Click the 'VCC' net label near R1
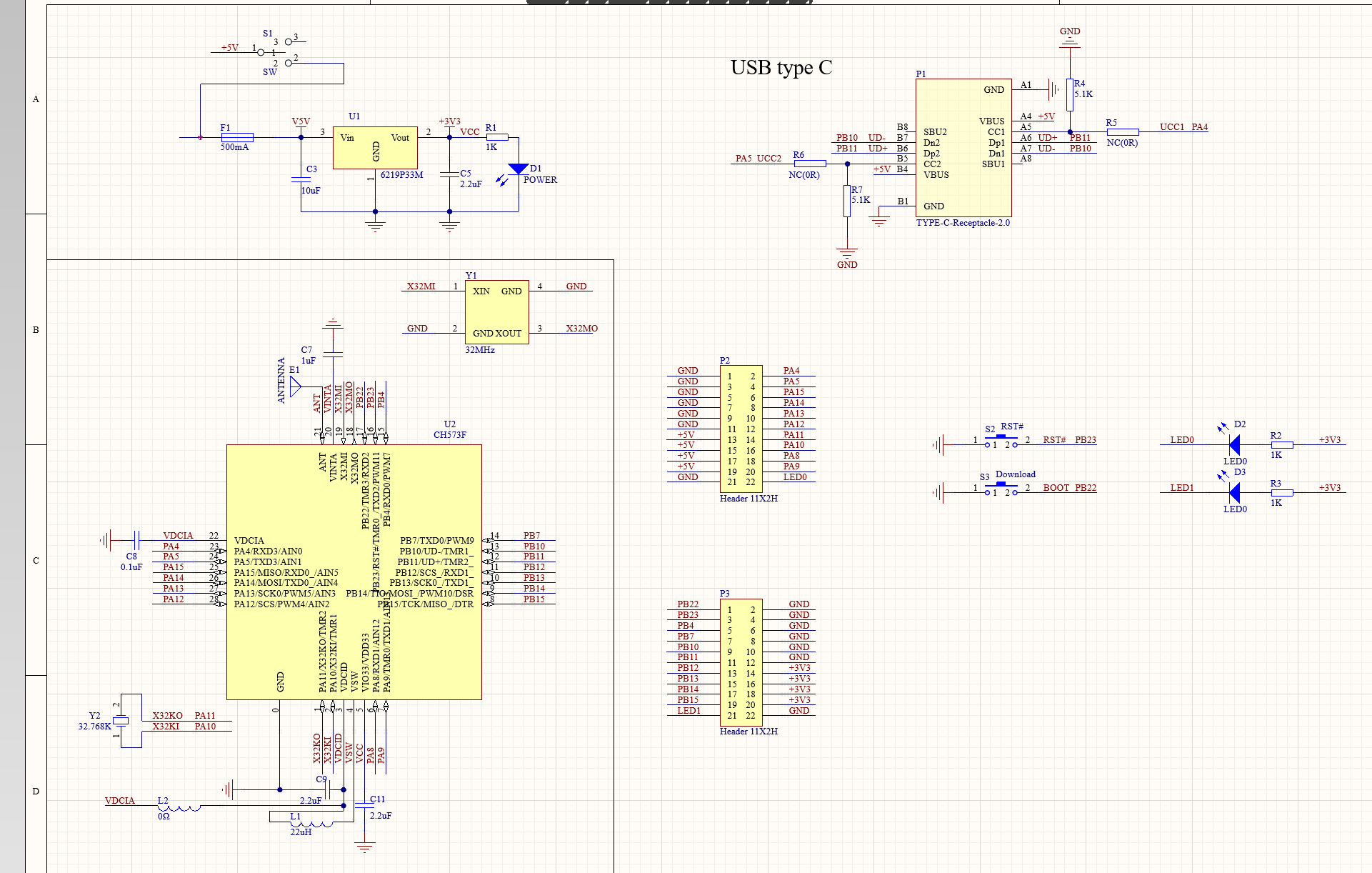 coord(470,132)
